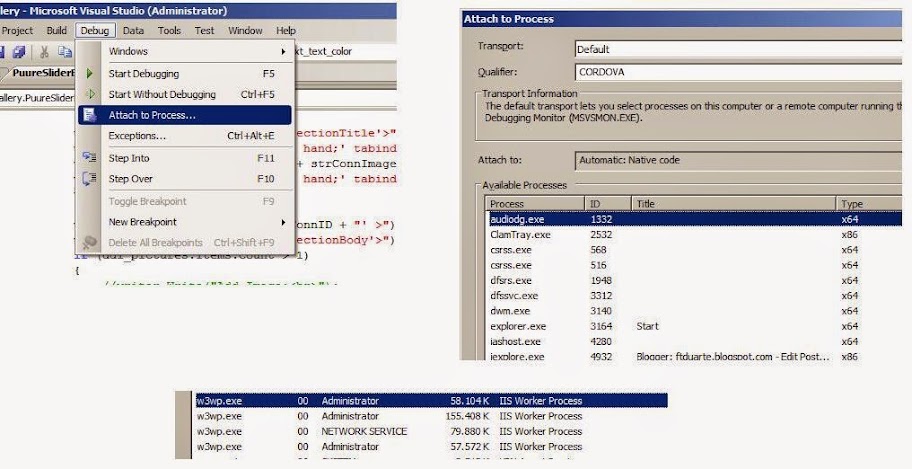The image size is (912, 469).
Task: Select csrss.exe with ID 568
Action: pyautogui.click(x=694, y=250)
